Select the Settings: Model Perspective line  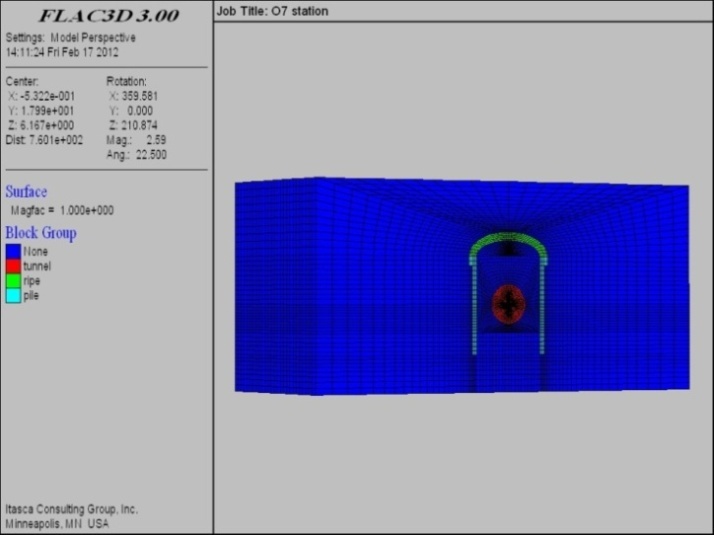coord(70,37)
